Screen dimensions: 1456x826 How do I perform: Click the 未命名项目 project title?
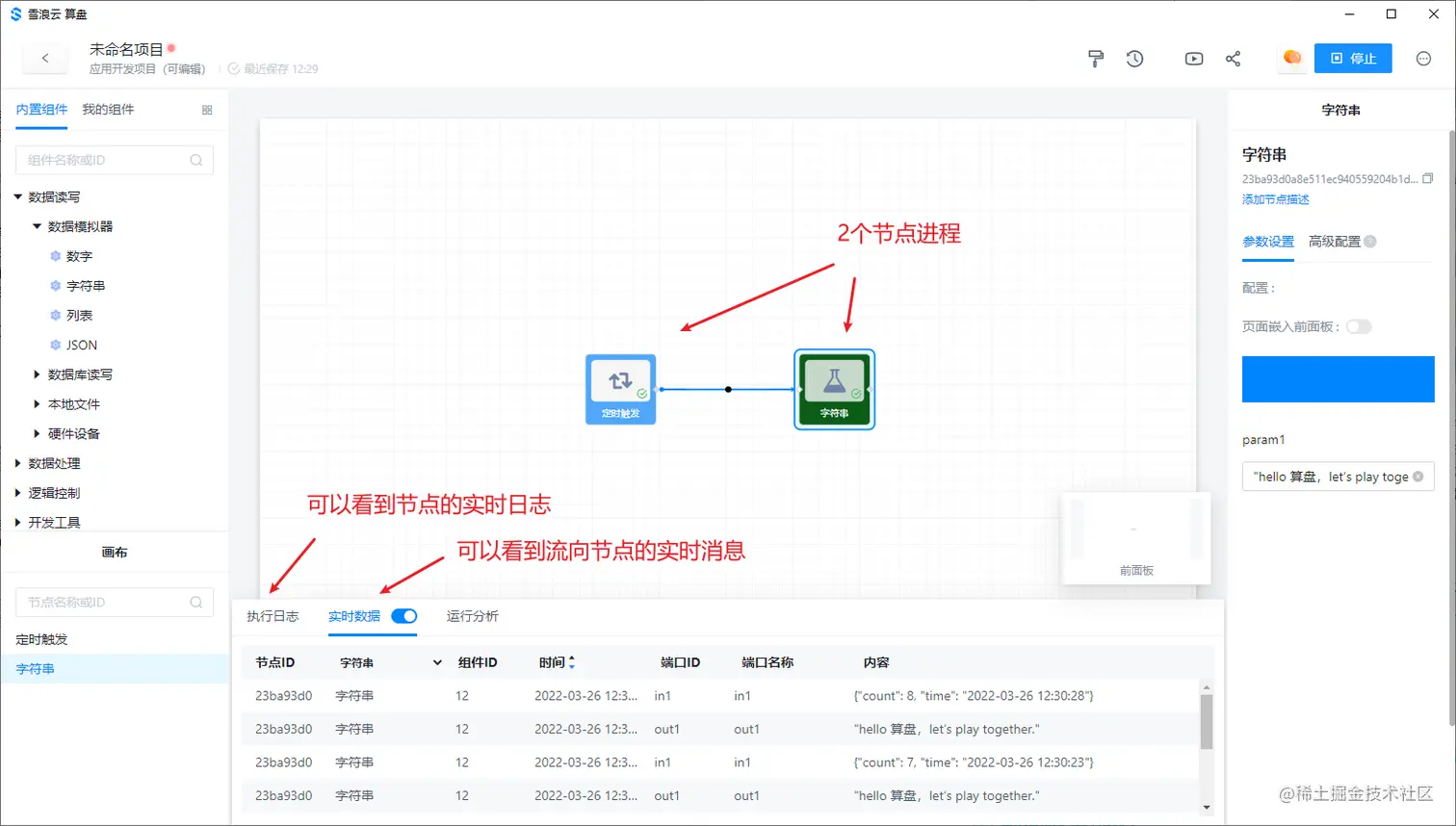(x=126, y=49)
